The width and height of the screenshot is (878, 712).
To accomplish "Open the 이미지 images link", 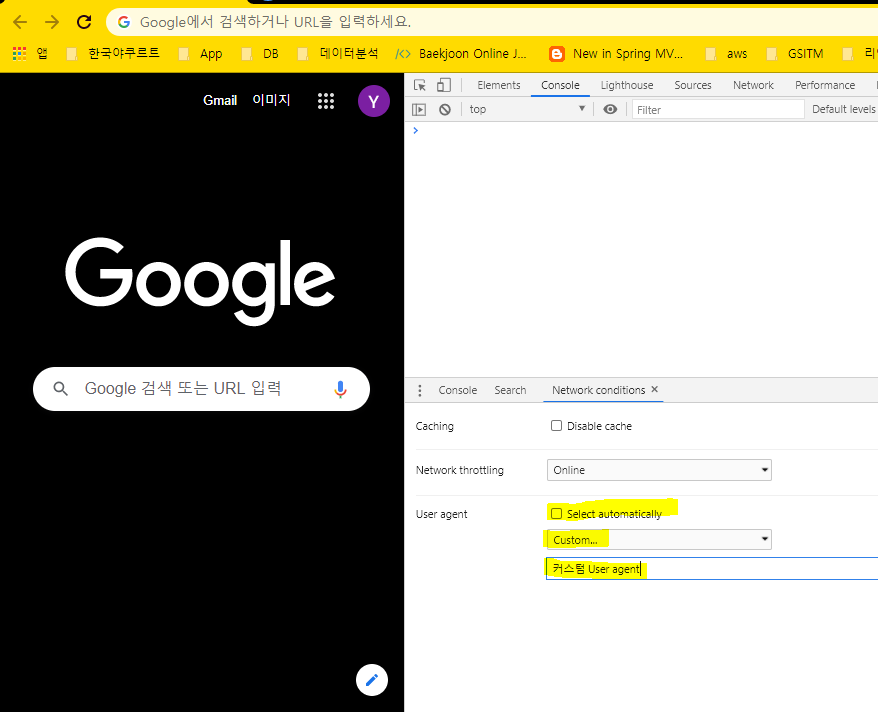I will [271, 100].
